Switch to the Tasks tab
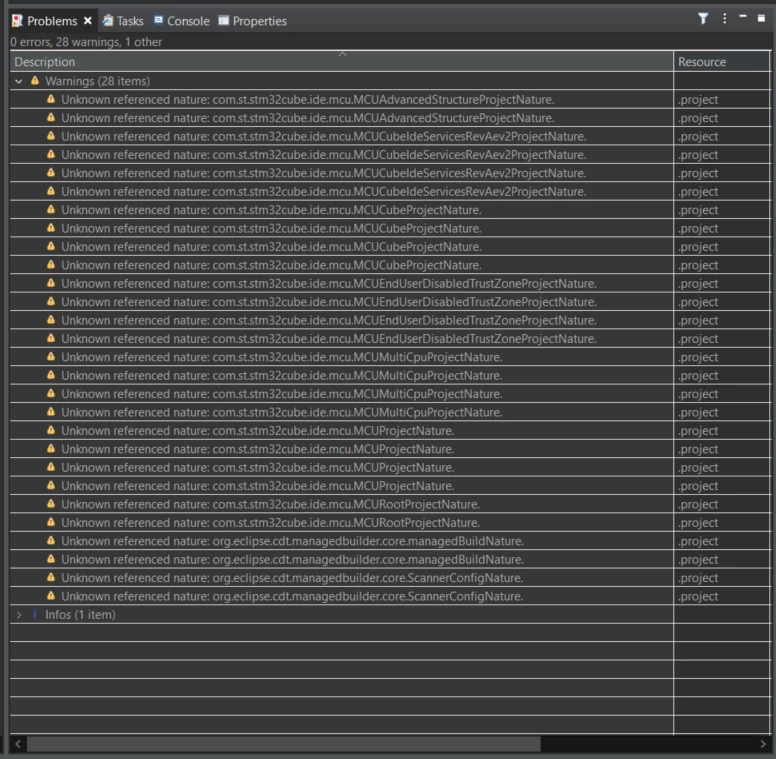Image resolution: width=776 pixels, height=759 pixels. click(123, 21)
